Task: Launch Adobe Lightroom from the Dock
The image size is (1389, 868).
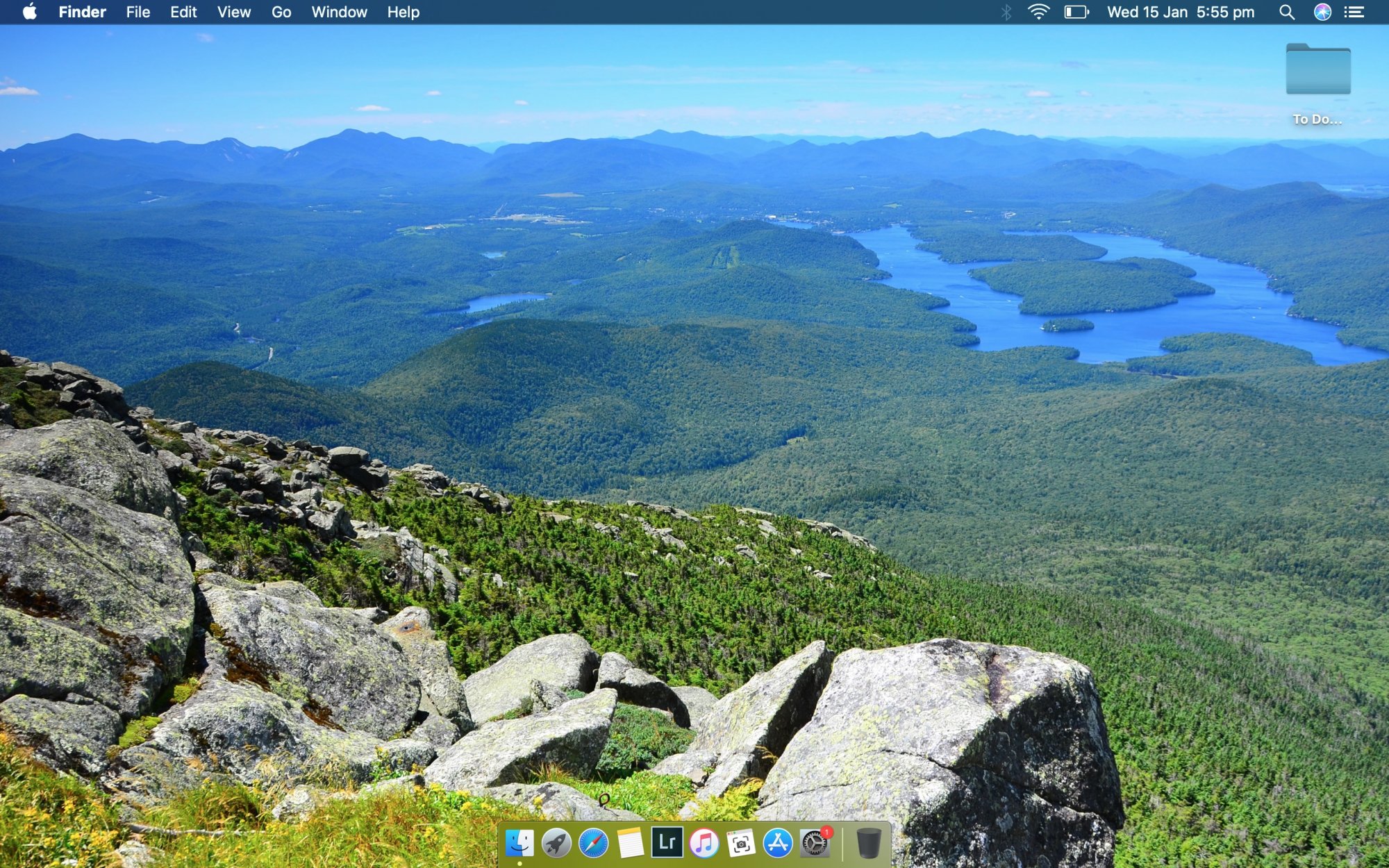Action: point(667,842)
